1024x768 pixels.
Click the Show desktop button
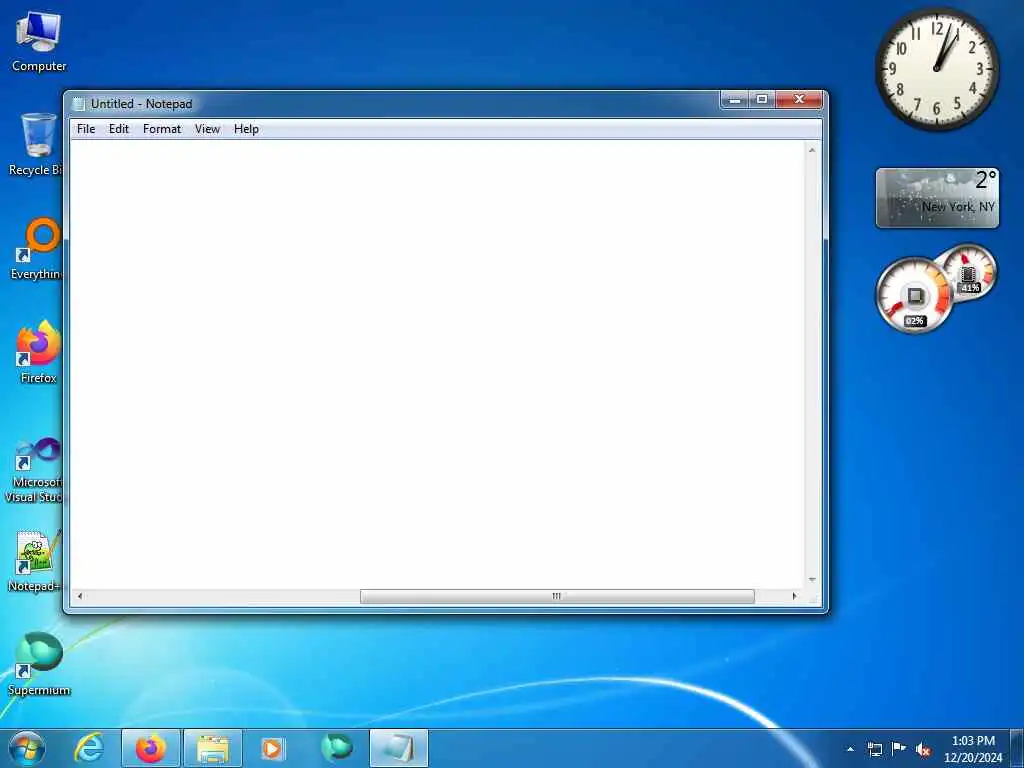click(x=1017, y=748)
